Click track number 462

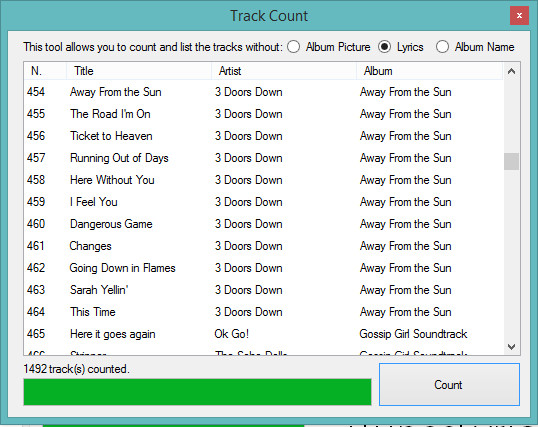(36, 268)
